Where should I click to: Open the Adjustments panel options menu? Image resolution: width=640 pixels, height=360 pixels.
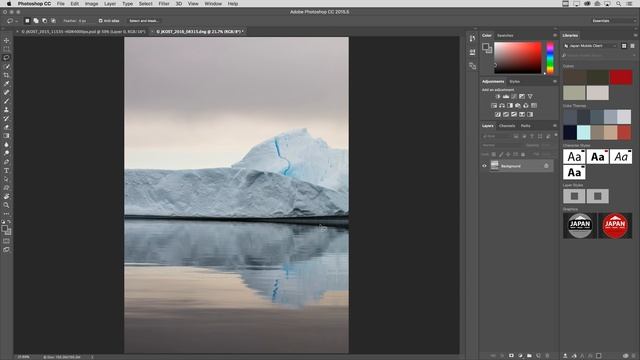coord(555,82)
